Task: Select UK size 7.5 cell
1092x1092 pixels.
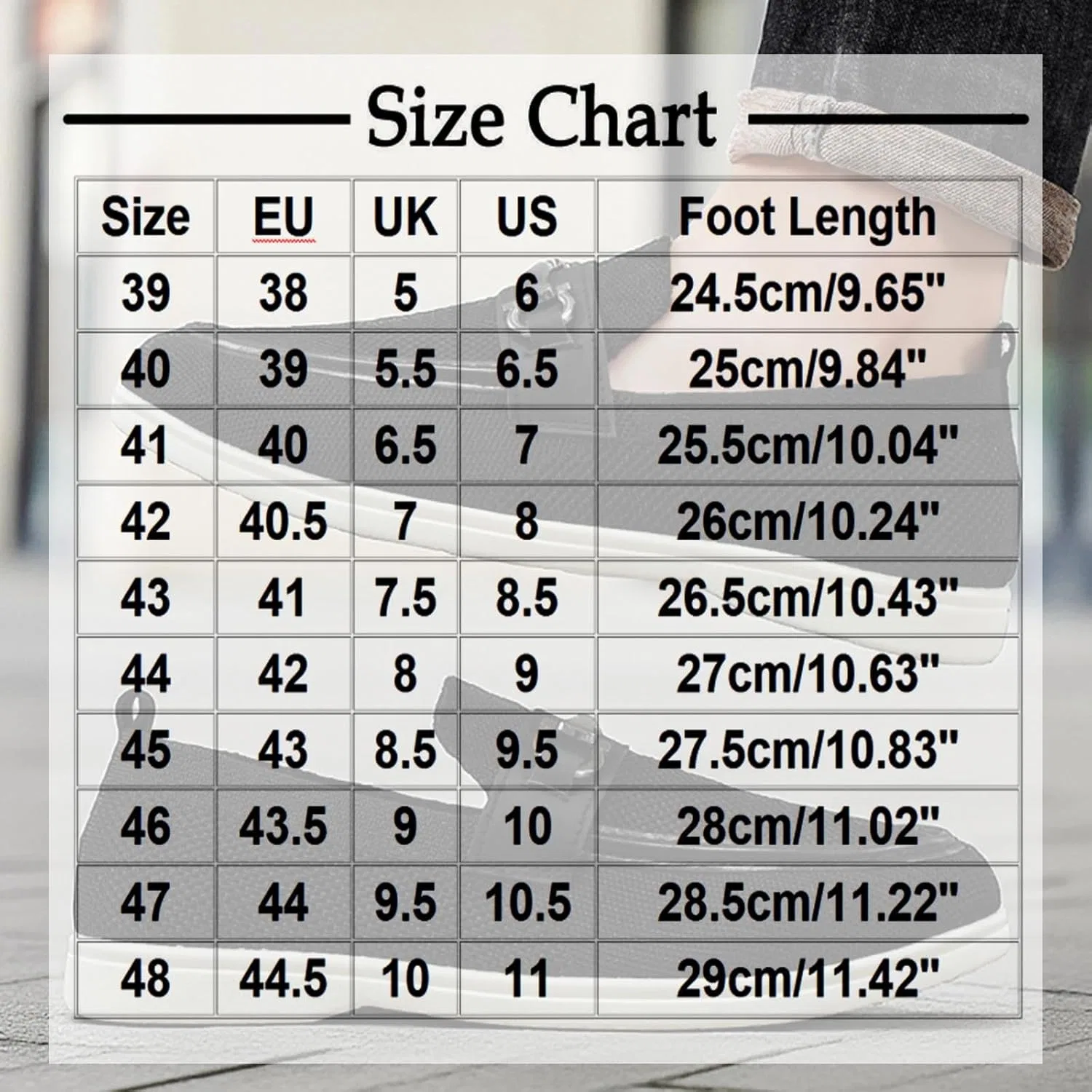Action: (405, 598)
